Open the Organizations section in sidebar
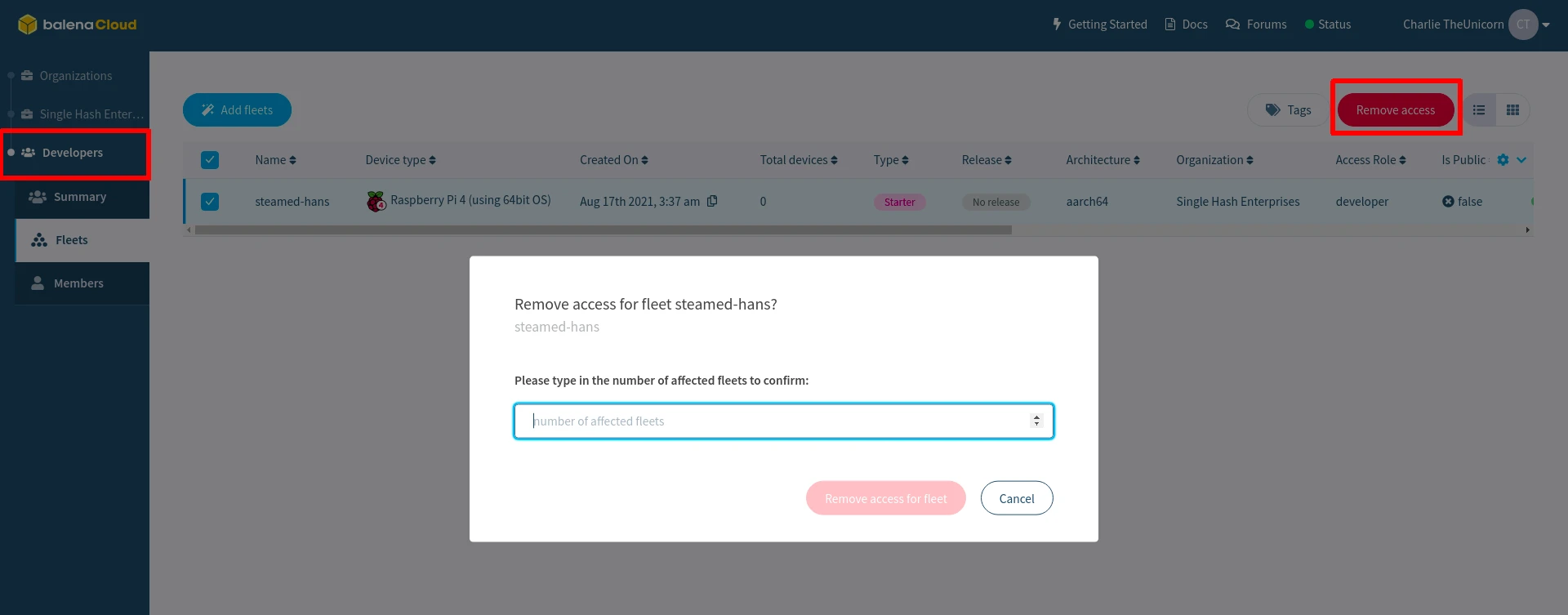This screenshot has width=1568, height=615. pyautogui.click(x=76, y=75)
